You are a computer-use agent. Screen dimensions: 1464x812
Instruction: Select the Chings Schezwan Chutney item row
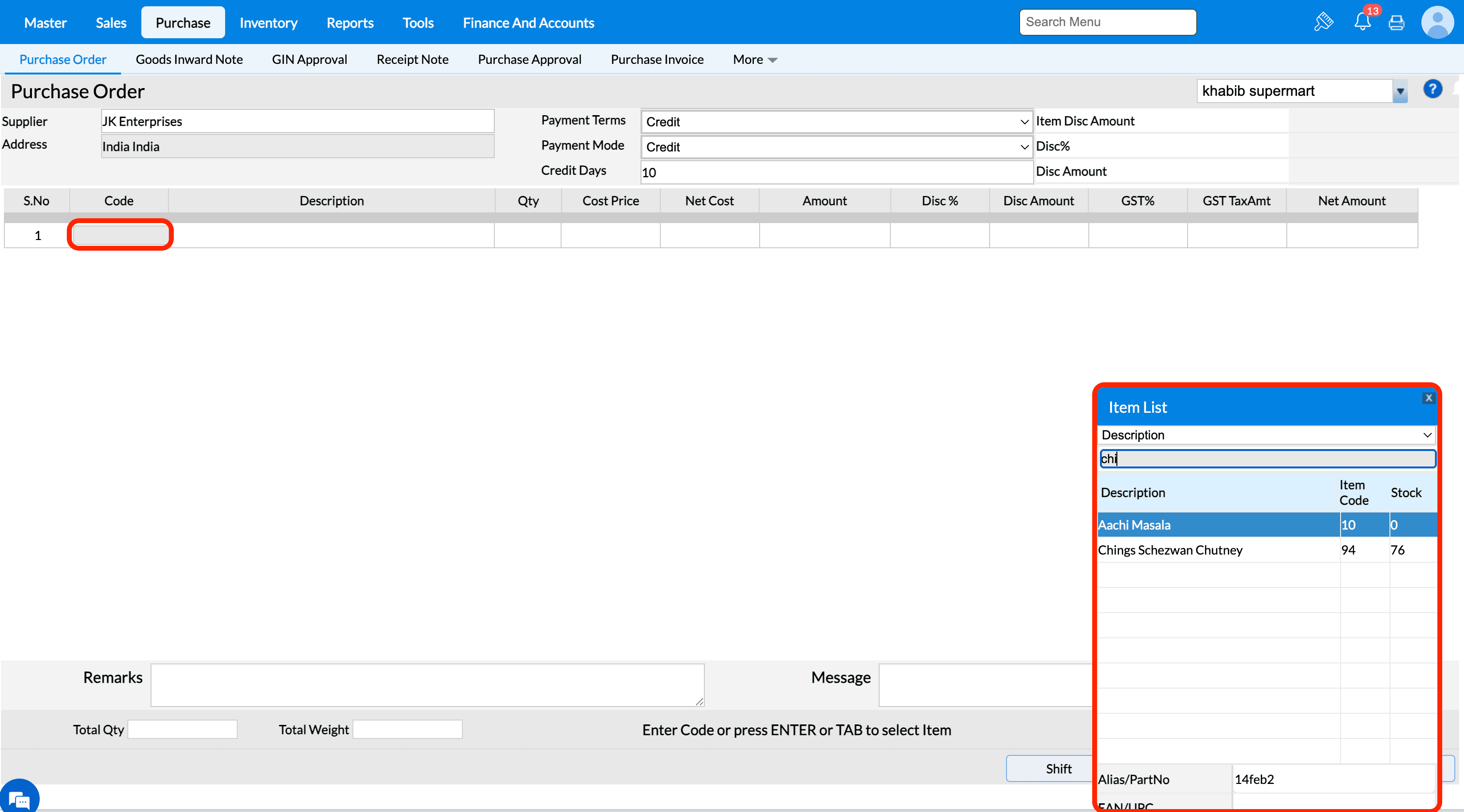point(1170,549)
